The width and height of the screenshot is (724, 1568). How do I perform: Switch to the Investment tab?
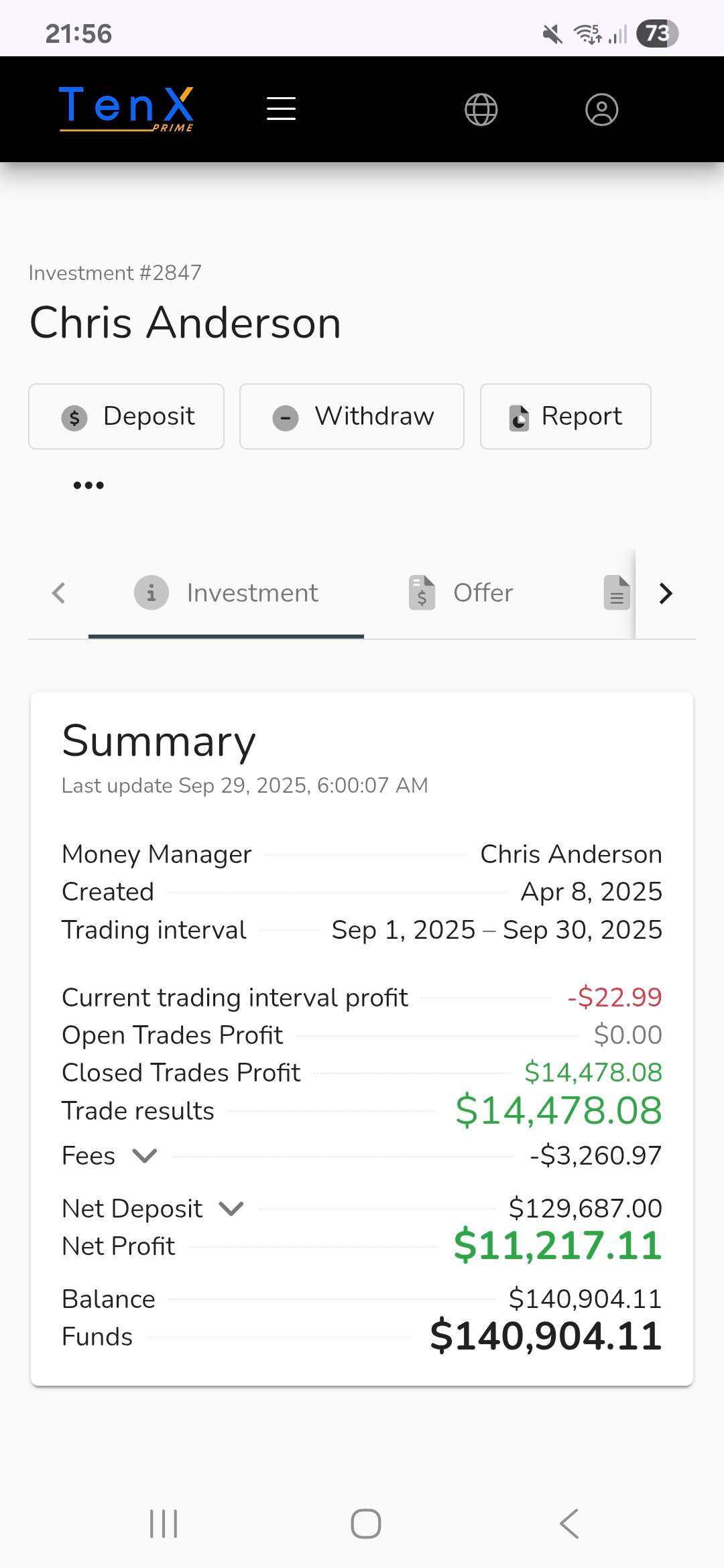click(227, 593)
